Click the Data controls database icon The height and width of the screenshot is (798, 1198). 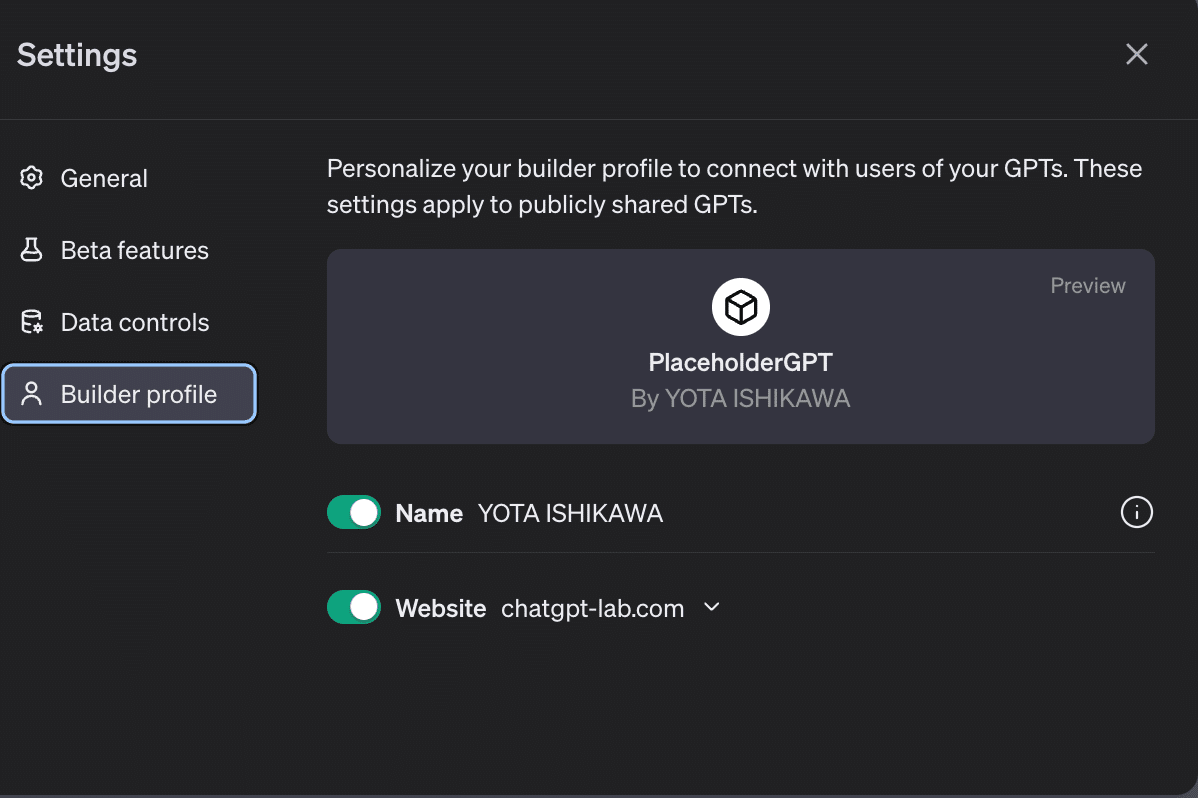(x=32, y=322)
